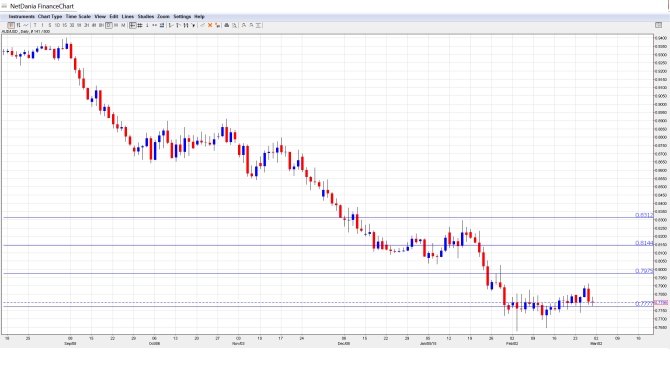Open the Edit menu
The image size is (670, 377).
[x=114, y=17]
